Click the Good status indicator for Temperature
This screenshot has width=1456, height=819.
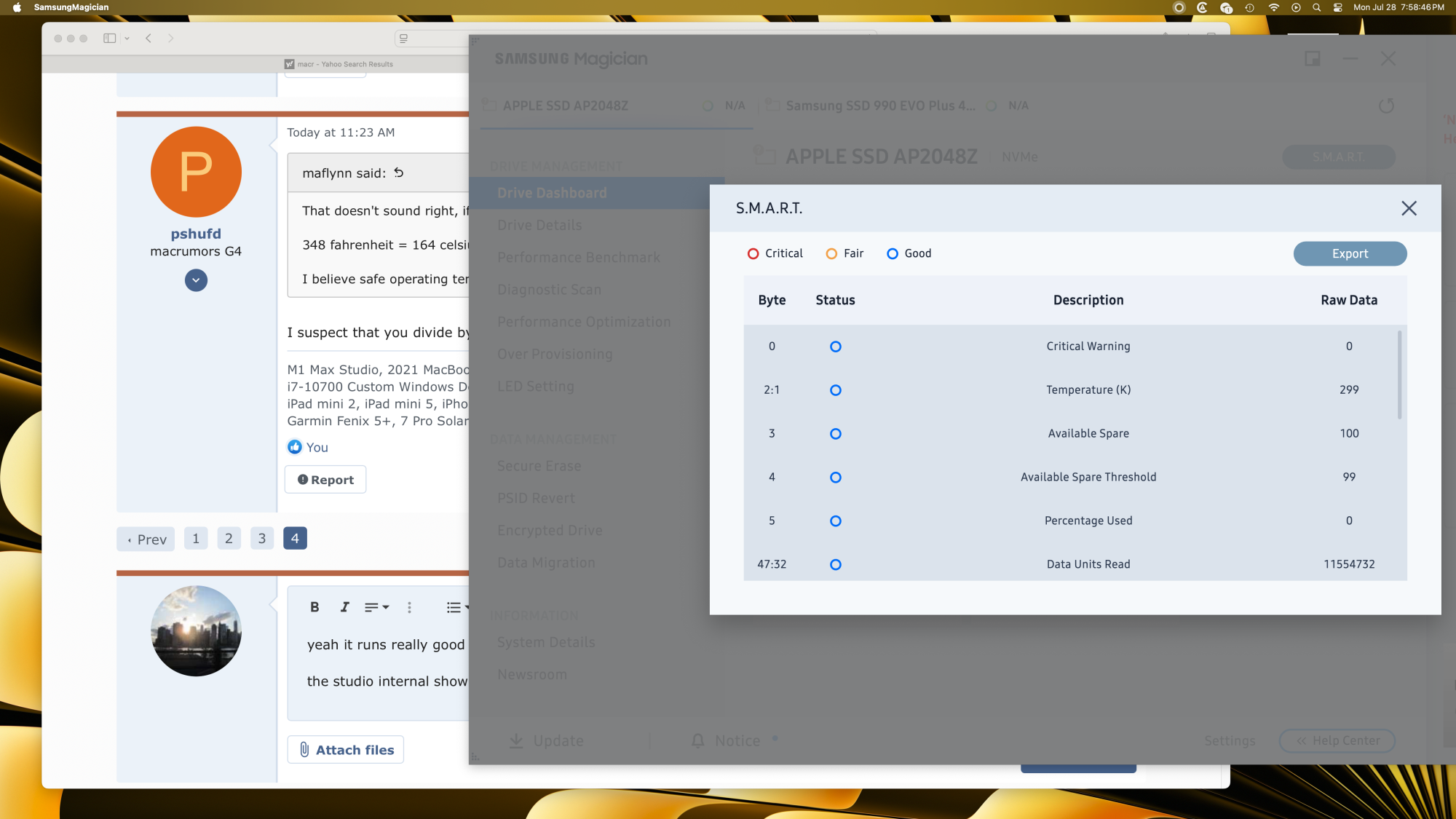click(x=835, y=390)
